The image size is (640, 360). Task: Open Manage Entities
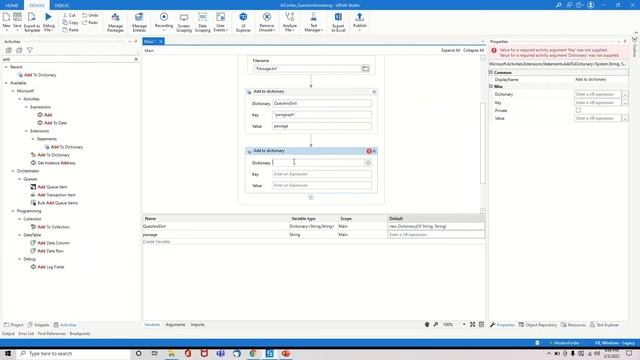[139, 22]
